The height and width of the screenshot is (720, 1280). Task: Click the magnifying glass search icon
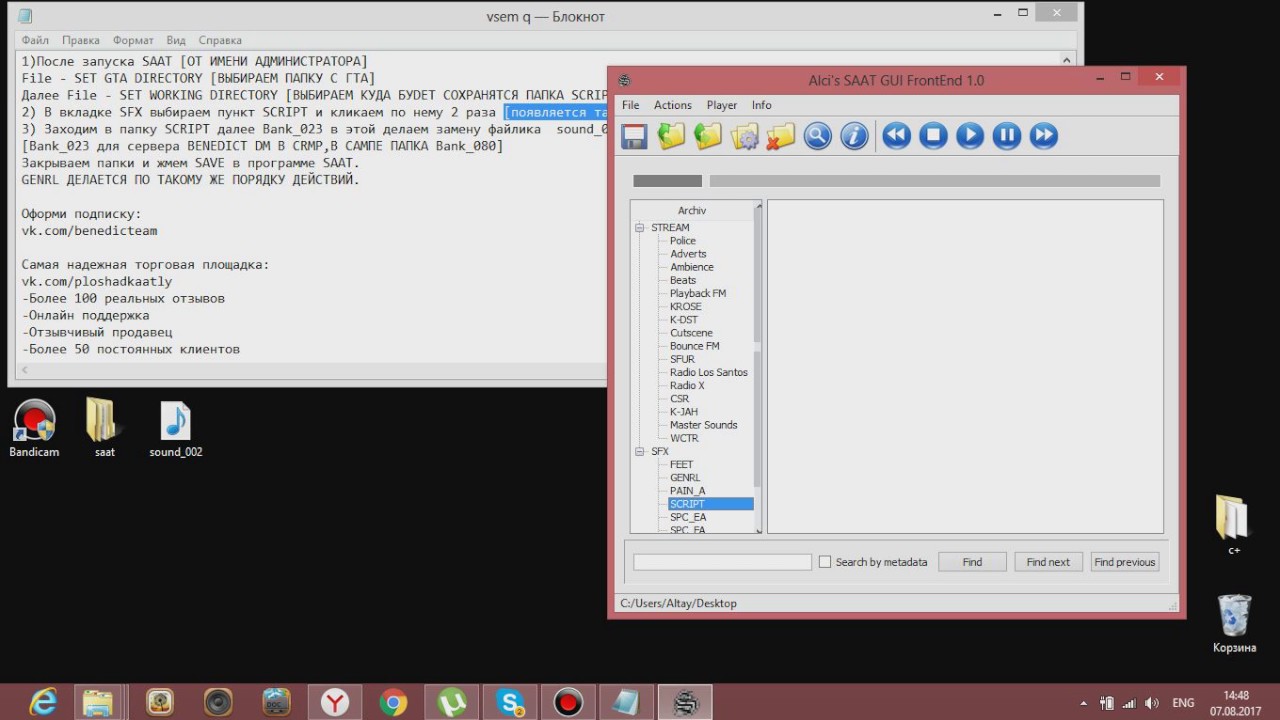(x=817, y=136)
